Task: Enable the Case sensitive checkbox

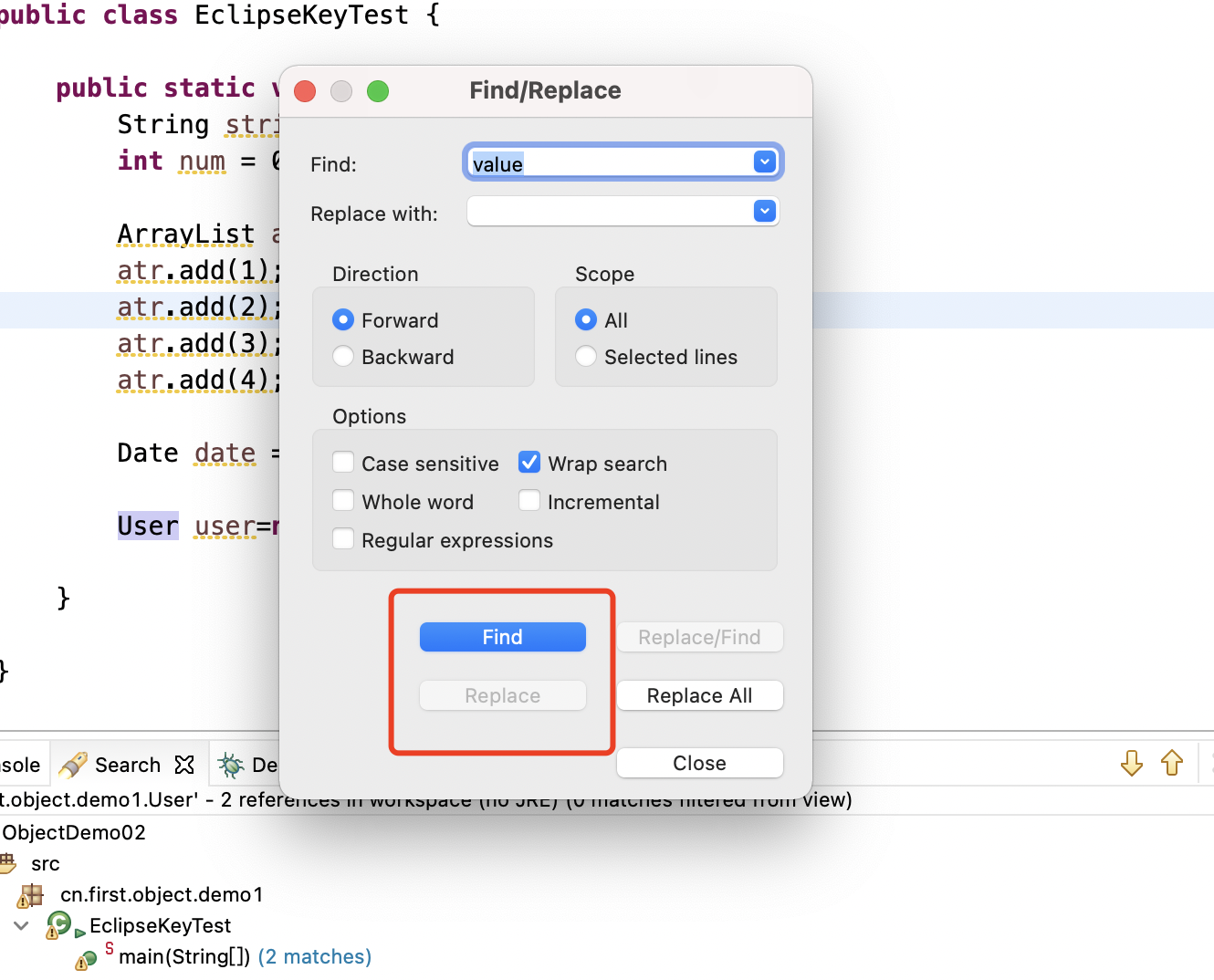Action: coord(343,463)
